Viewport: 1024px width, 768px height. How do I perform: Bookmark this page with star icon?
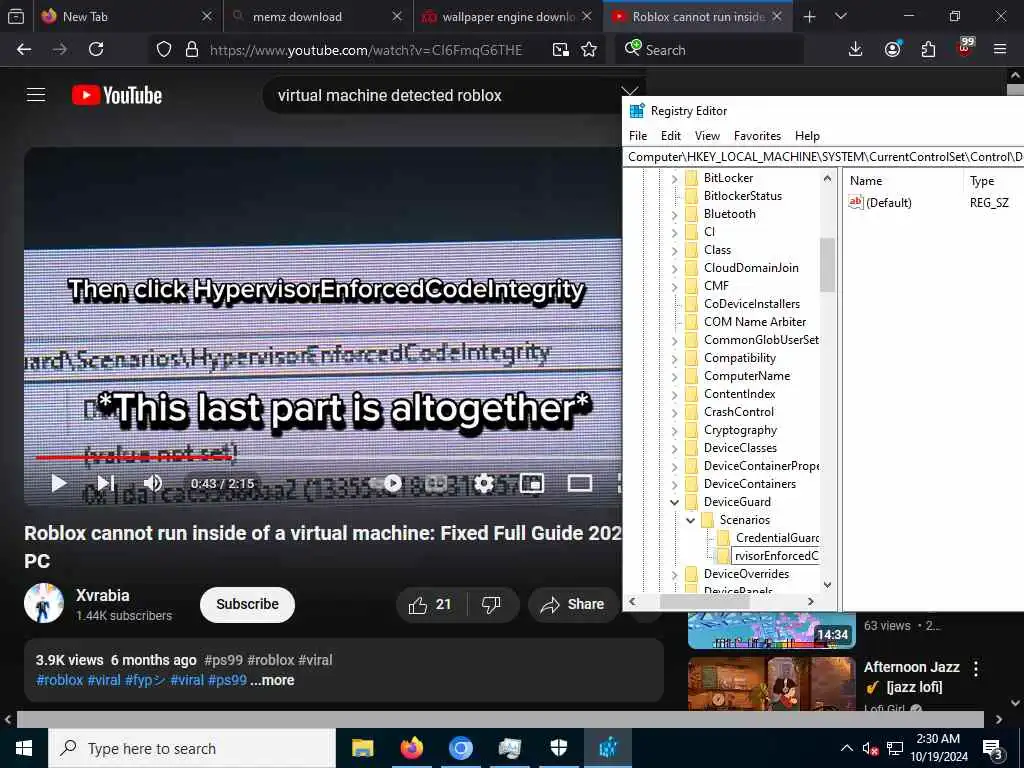click(589, 50)
